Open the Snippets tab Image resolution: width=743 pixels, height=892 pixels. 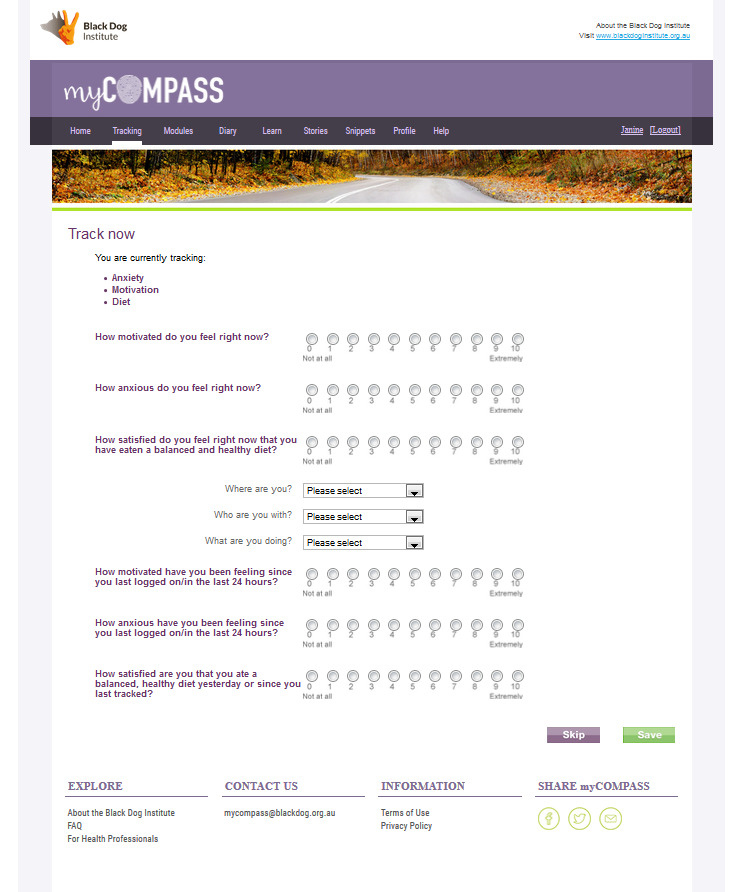point(360,131)
